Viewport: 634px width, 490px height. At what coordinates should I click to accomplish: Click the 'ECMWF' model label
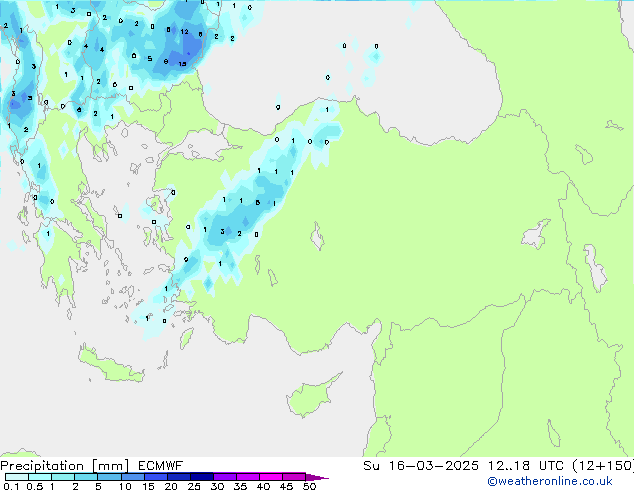click(160, 466)
